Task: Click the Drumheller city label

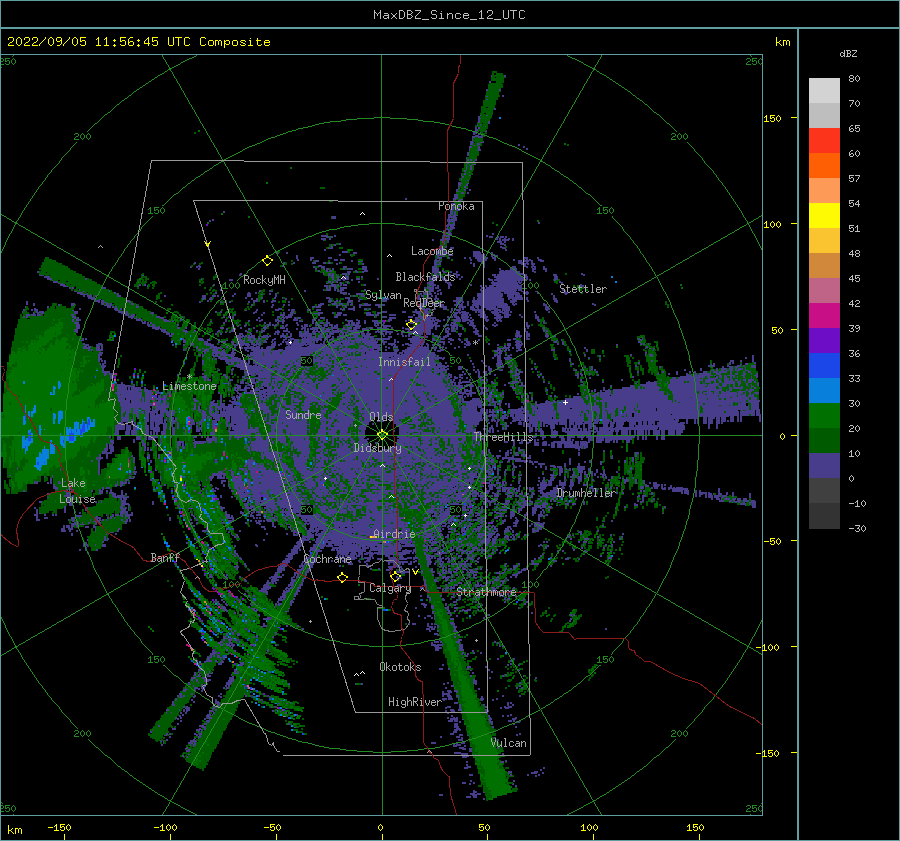Action: point(585,493)
